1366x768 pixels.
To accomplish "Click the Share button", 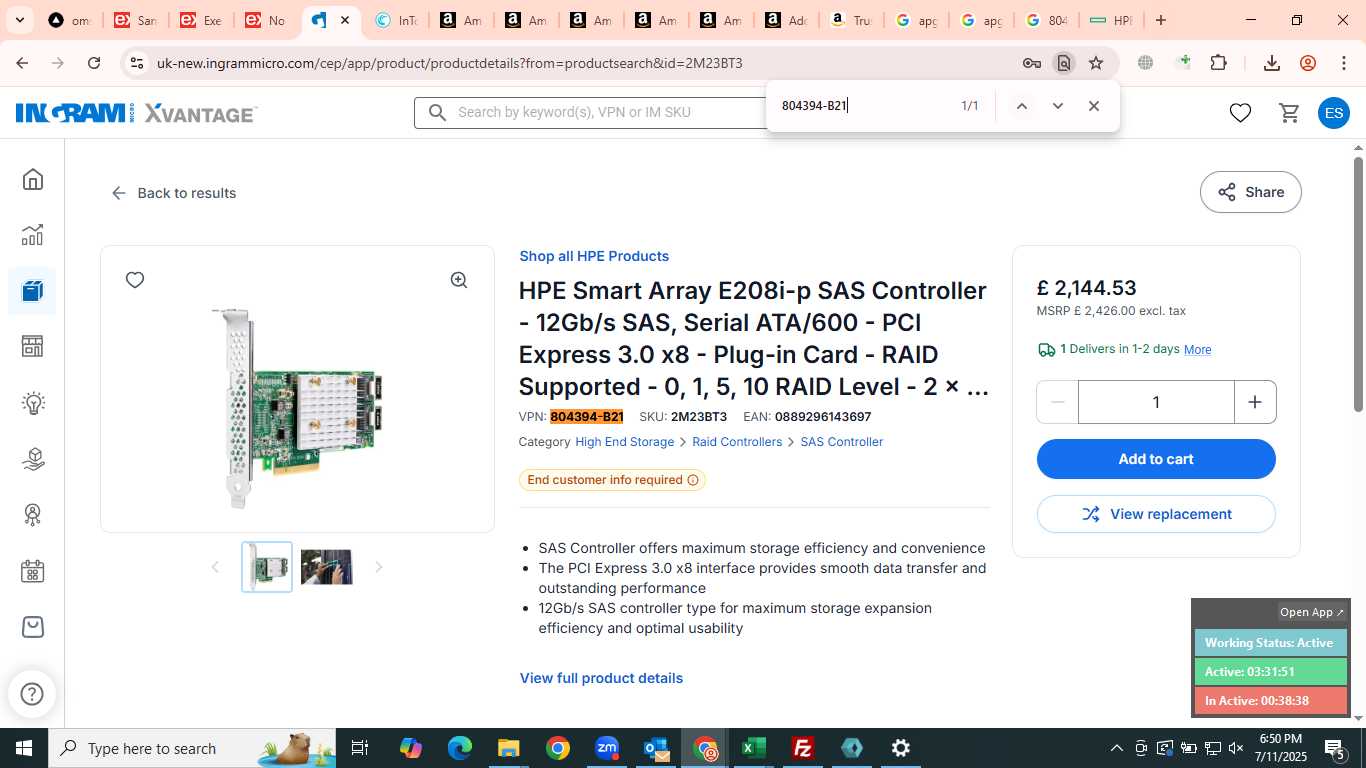I will point(1250,192).
